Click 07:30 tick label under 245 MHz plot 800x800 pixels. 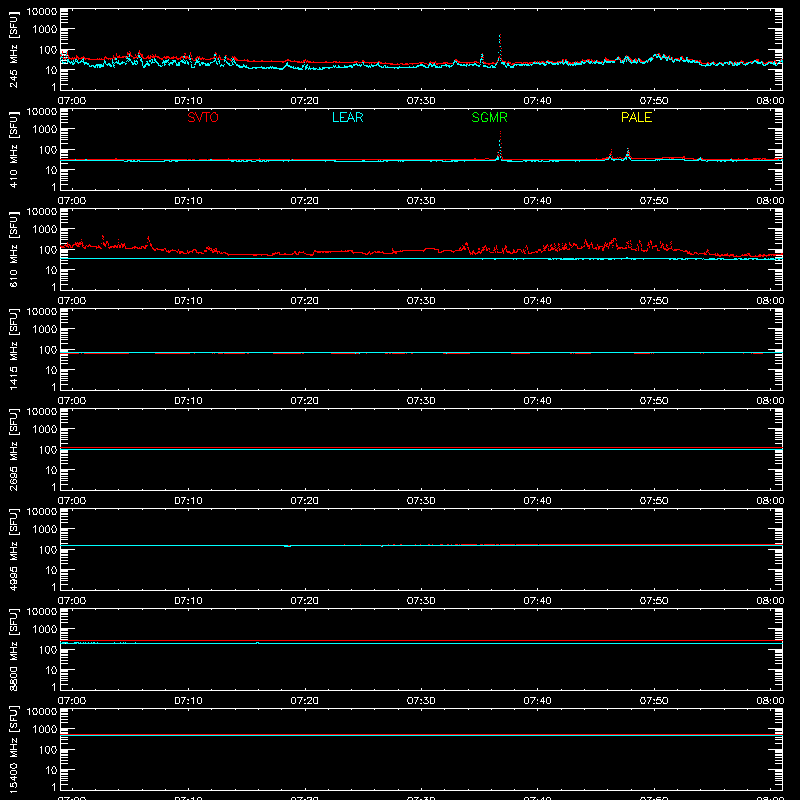tap(421, 101)
